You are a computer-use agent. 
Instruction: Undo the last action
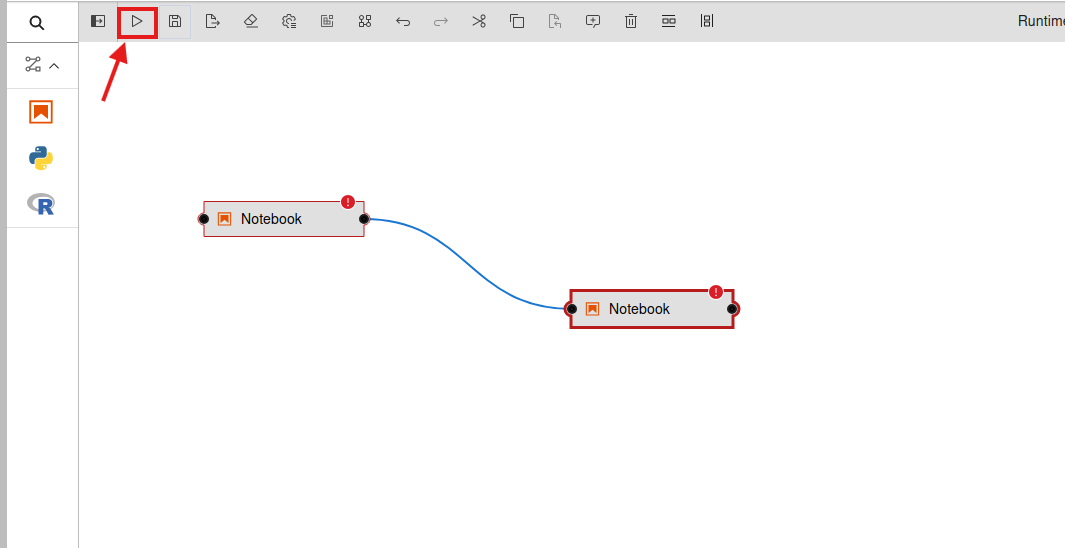click(403, 21)
